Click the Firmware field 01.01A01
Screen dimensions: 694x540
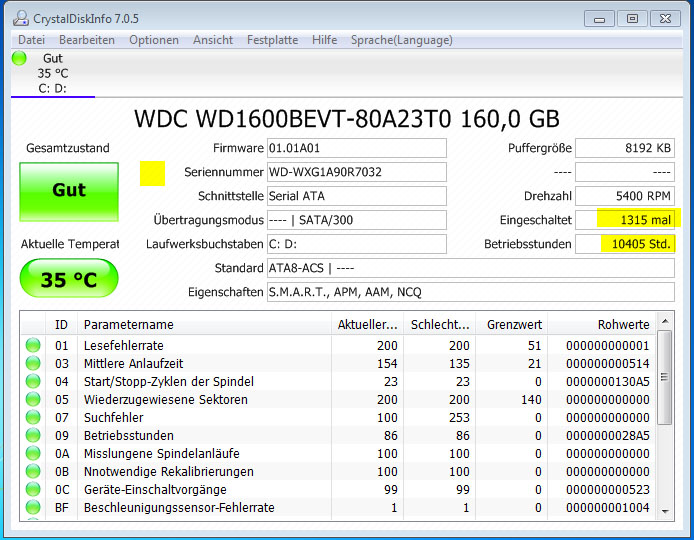pos(357,148)
